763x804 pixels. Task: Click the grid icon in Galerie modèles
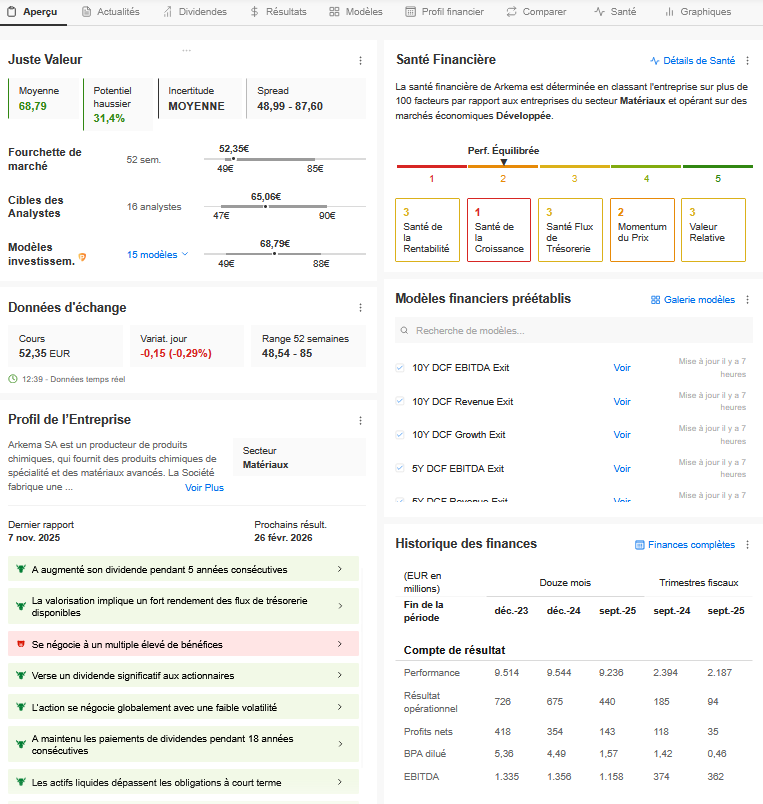[x=655, y=300]
